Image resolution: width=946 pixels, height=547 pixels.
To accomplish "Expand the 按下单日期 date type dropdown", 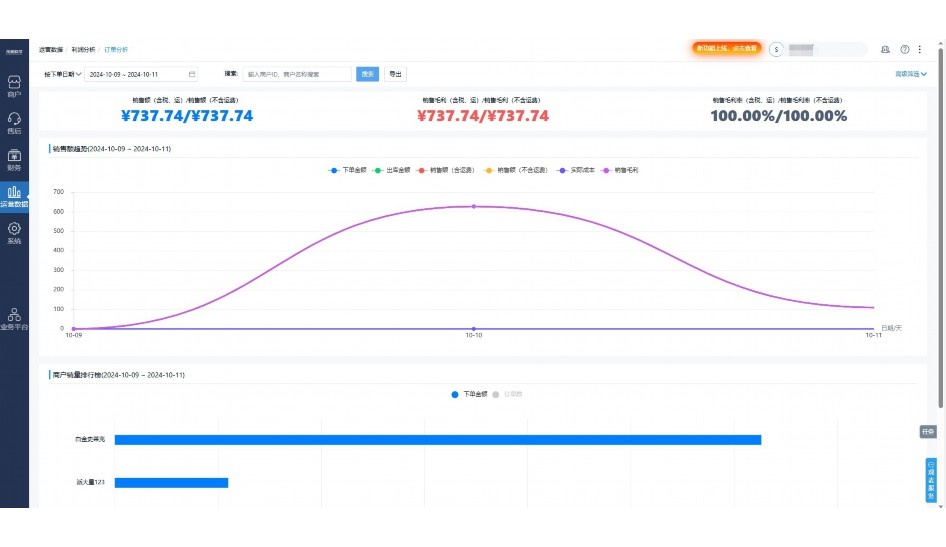I will (x=62, y=74).
